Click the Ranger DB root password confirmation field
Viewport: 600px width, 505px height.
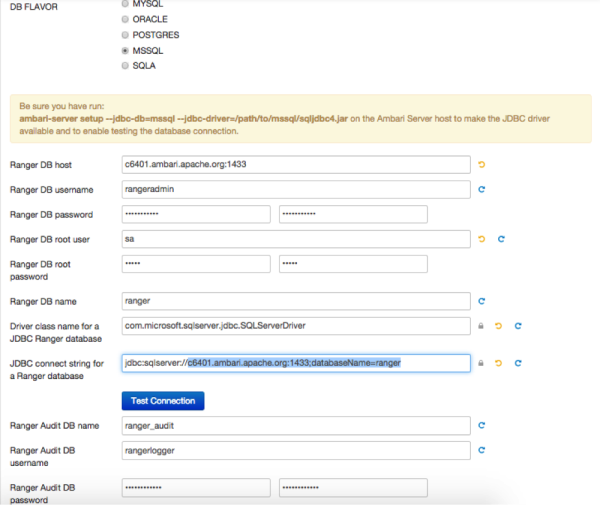[353, 264]
